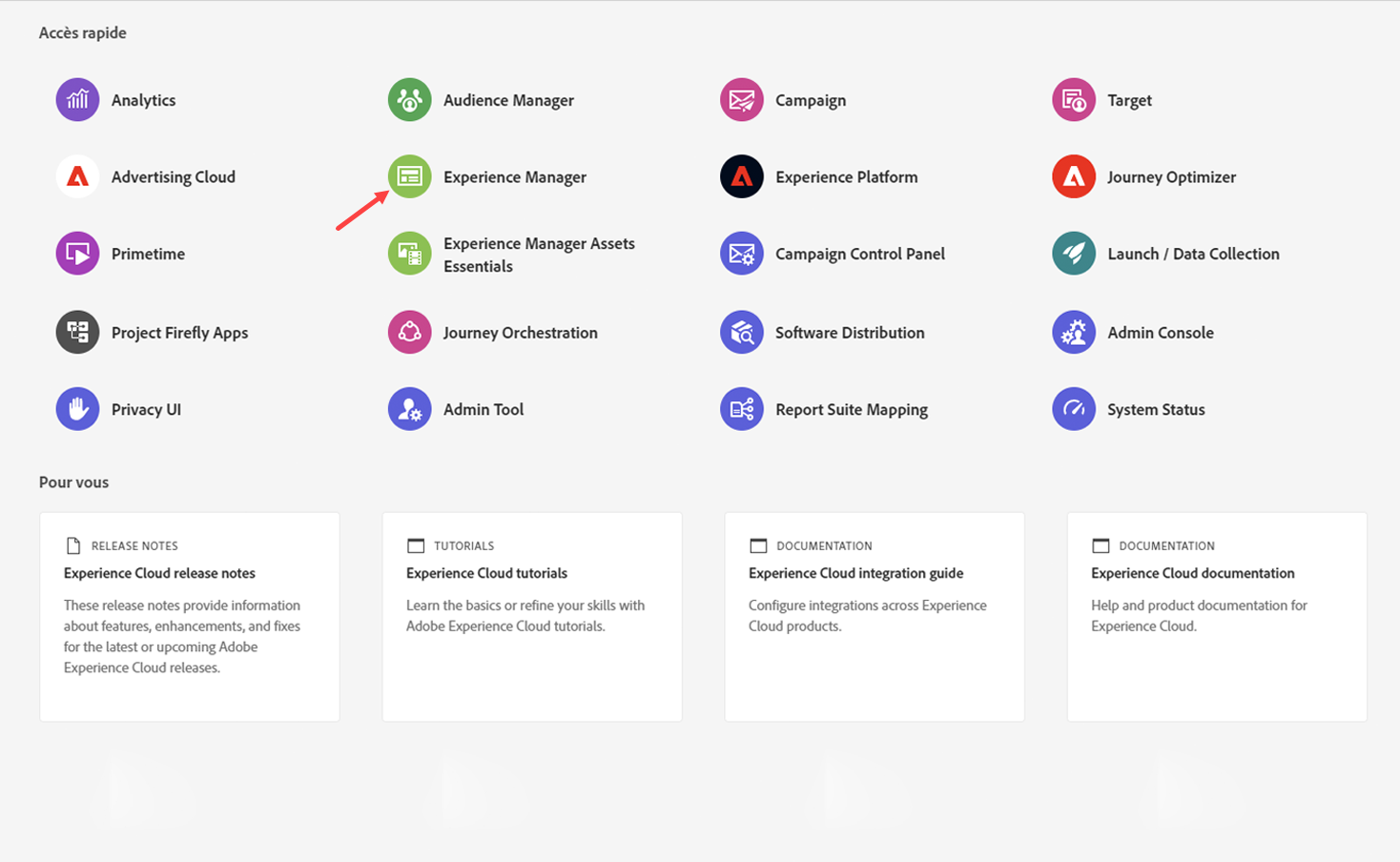1400x862 pixels.
Task: Click the Privacy UI label
Action: coord(146,409)
